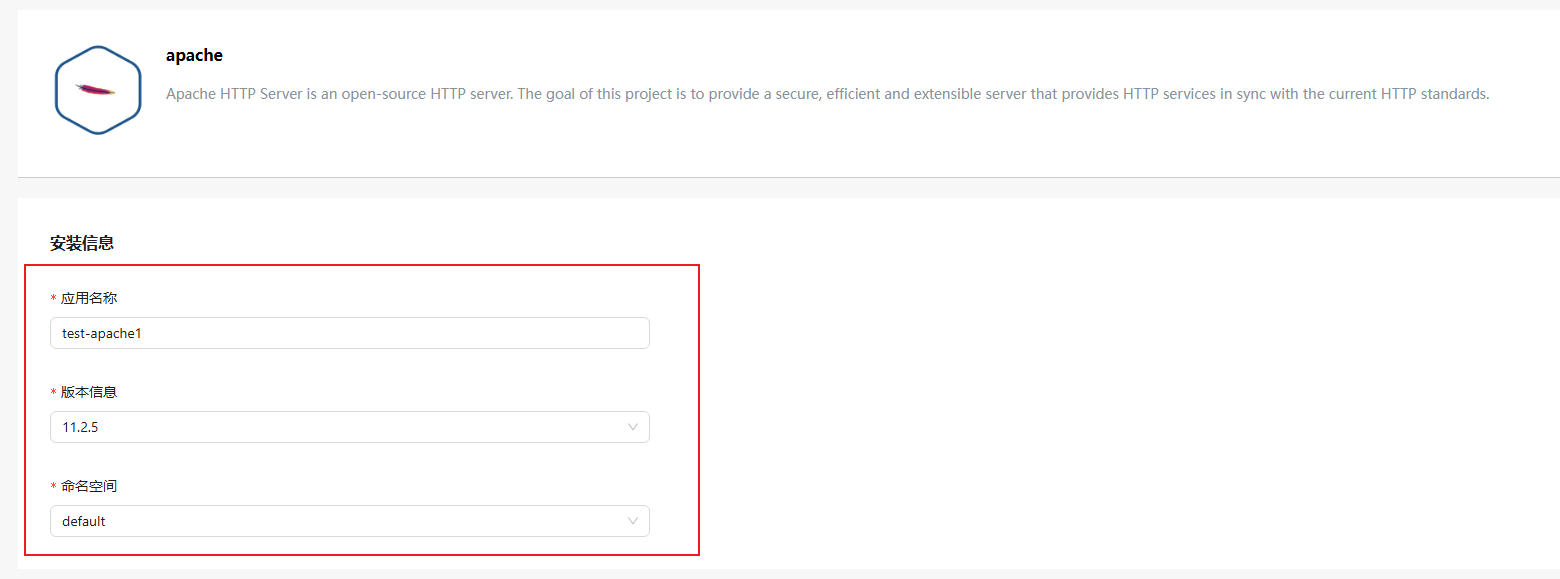Click the red asterisk beside 版本信息
The image size is (1560, 579).
point(53,393)
